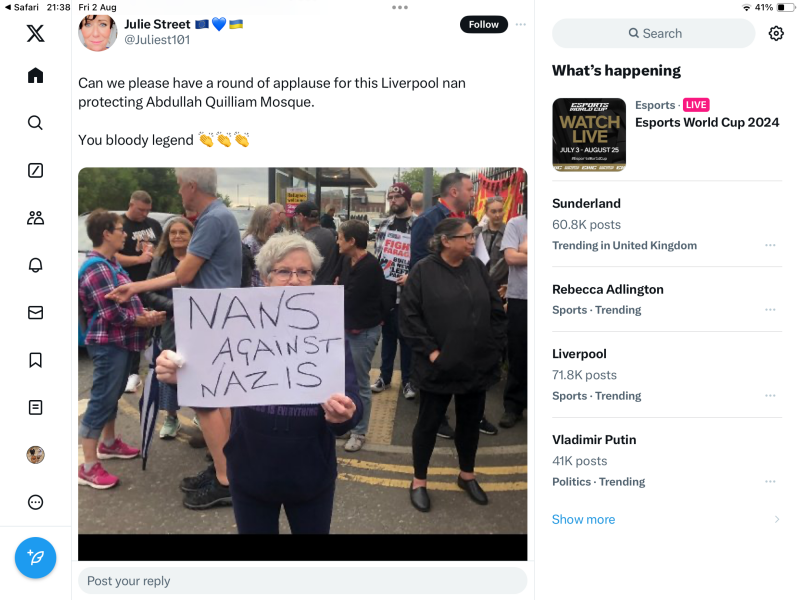Open the Messages envelope icon

click(35, 312)
